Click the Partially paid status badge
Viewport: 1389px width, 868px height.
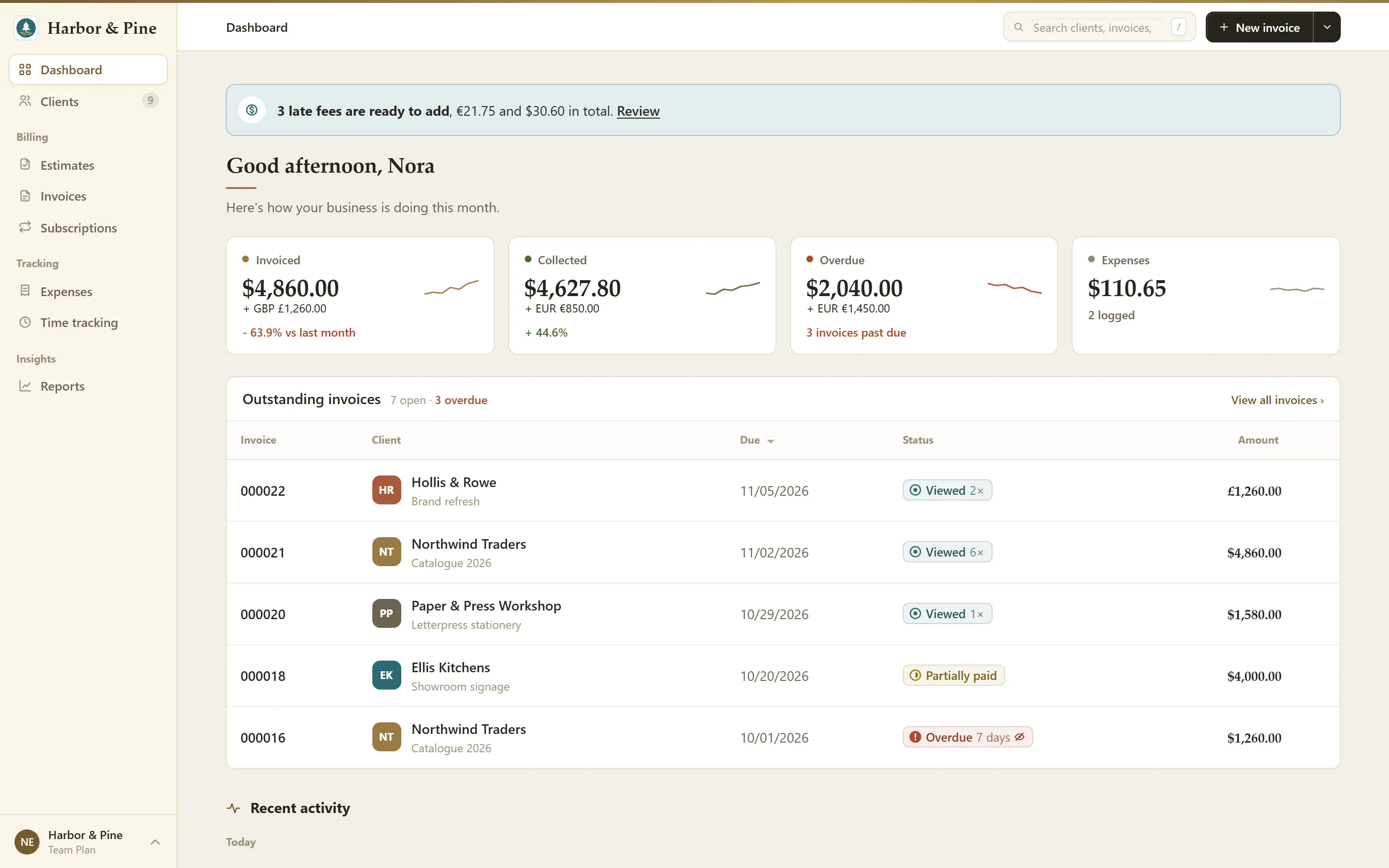click(953, 675)
